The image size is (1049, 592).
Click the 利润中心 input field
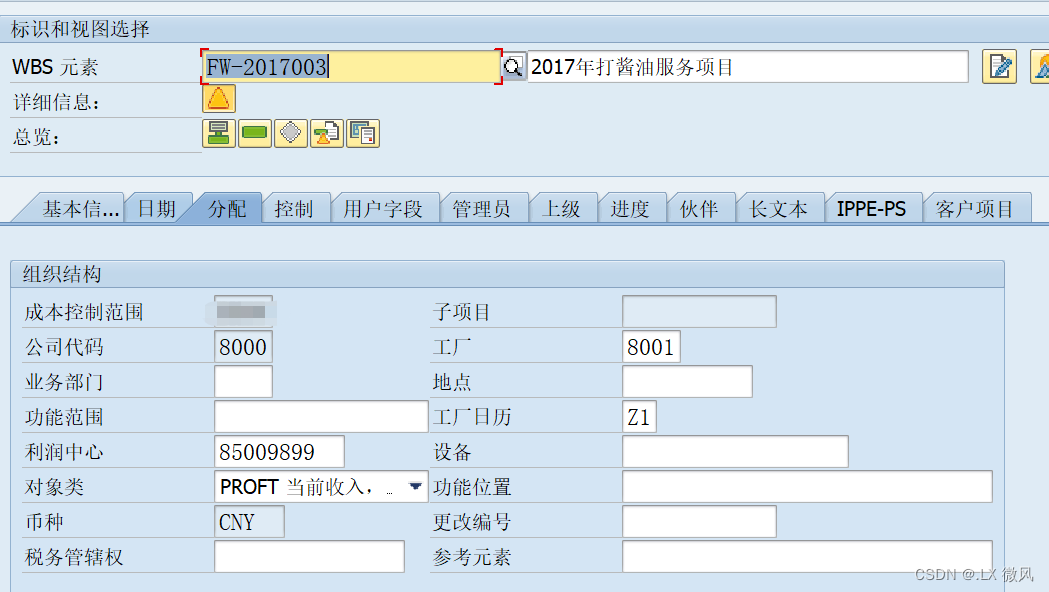(x=279, y=451)
